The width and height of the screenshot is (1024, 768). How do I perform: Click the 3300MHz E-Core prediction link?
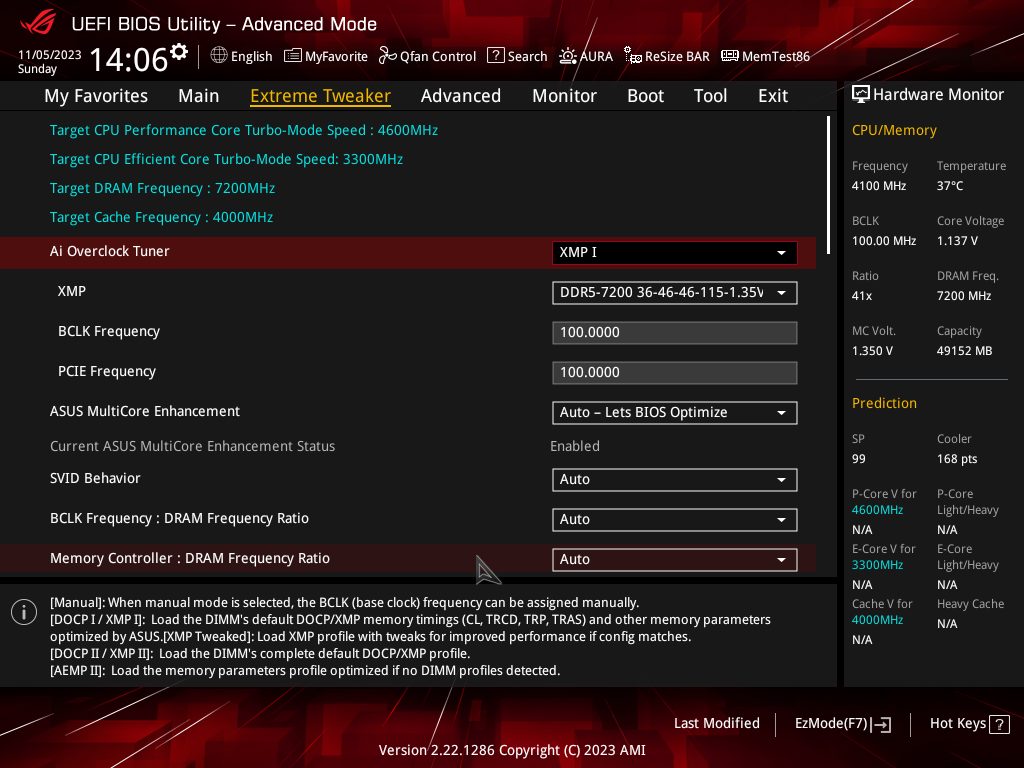coord(877,565)
